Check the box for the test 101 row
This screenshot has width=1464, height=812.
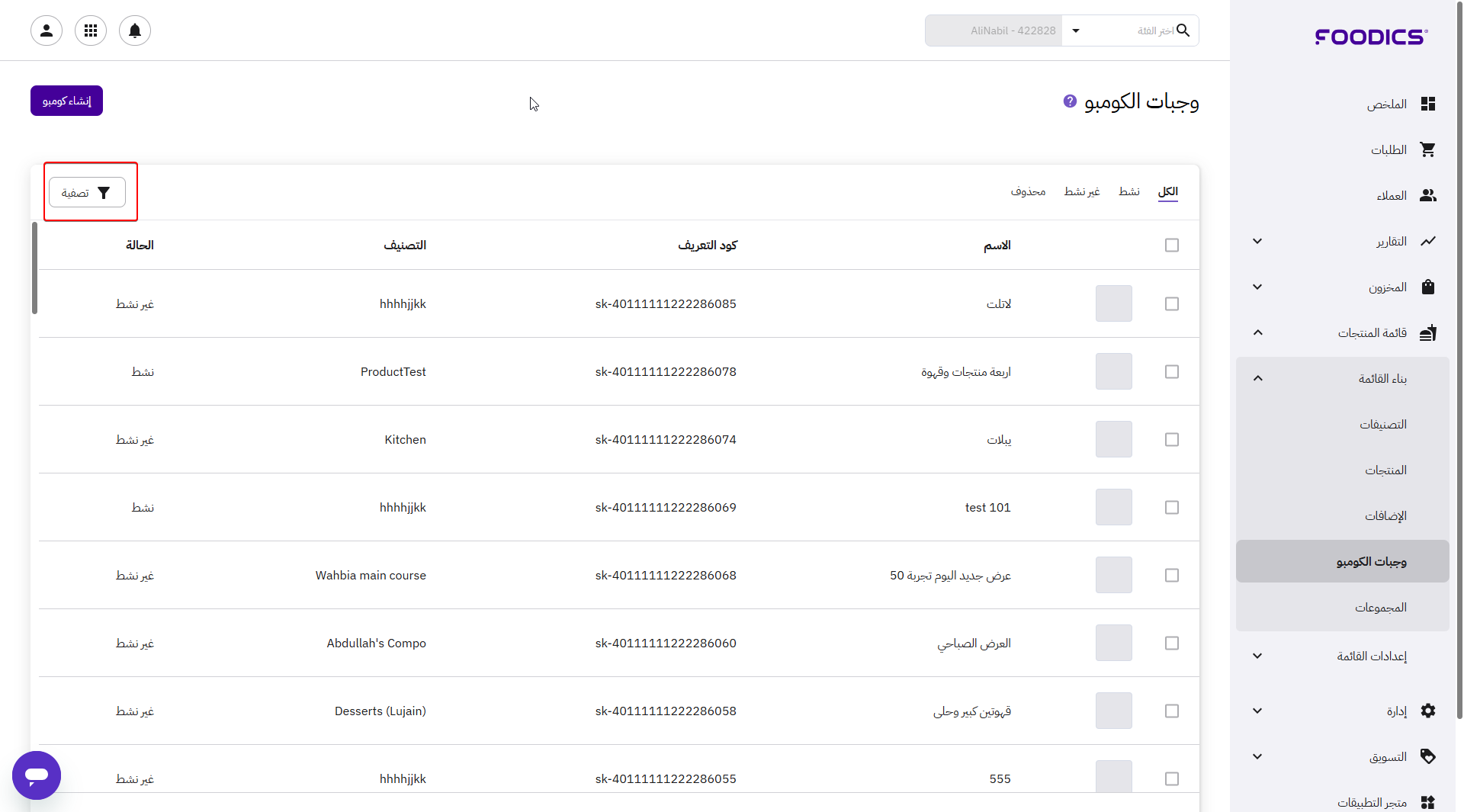click(1172, 508)
